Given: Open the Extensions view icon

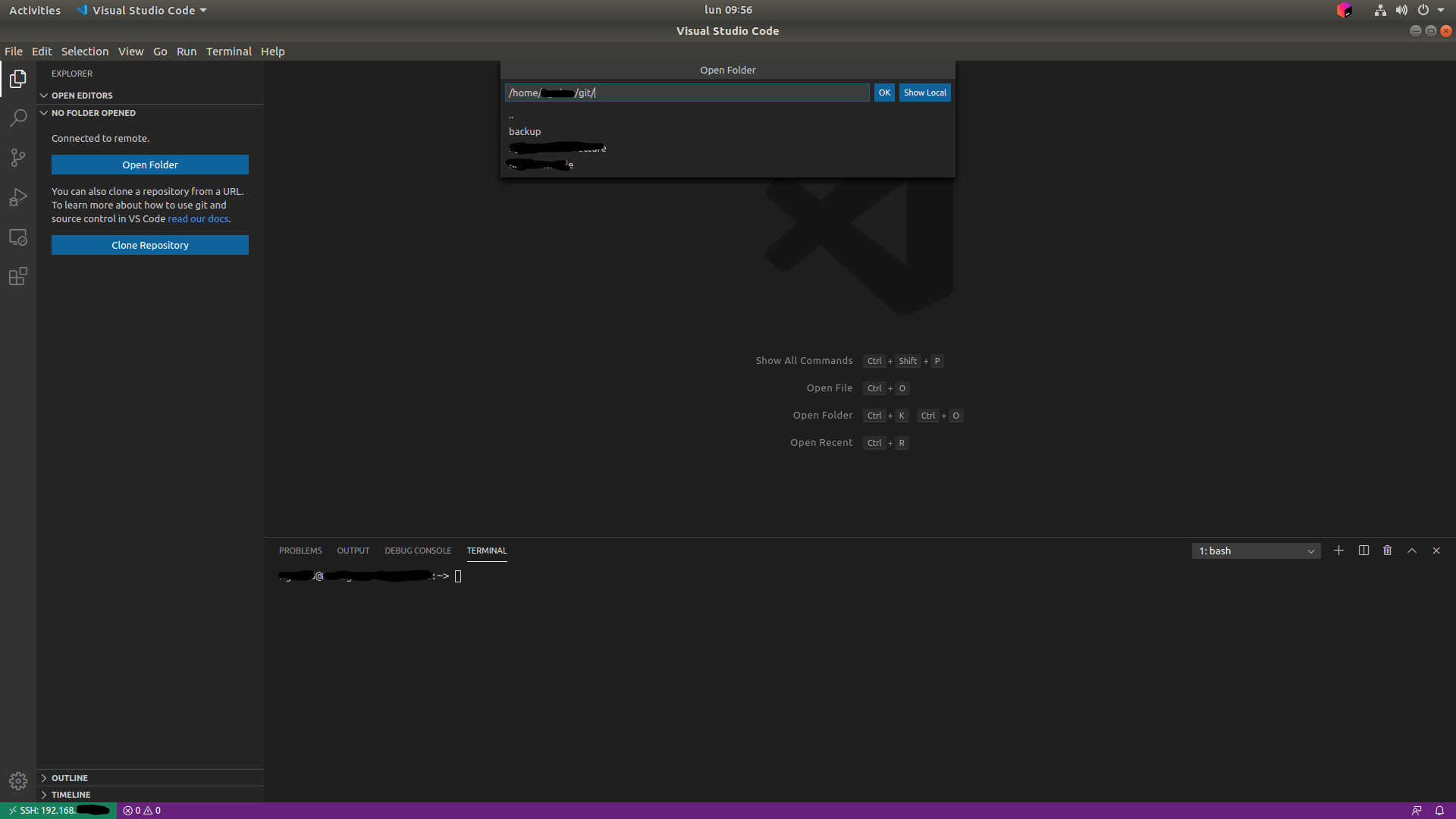Looking at the screenshot, I should pyautogui.click(x=18, y=276).
